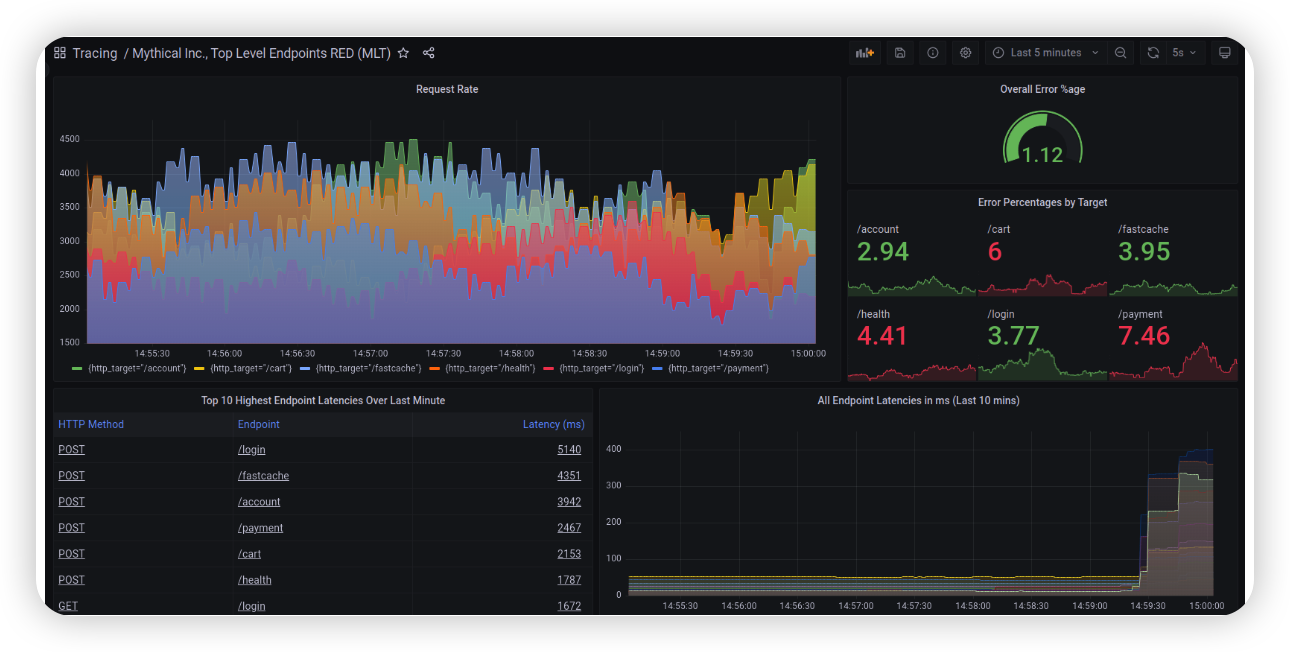
Task: Click the /health endpoint link in table
Action: coord(254,580)
